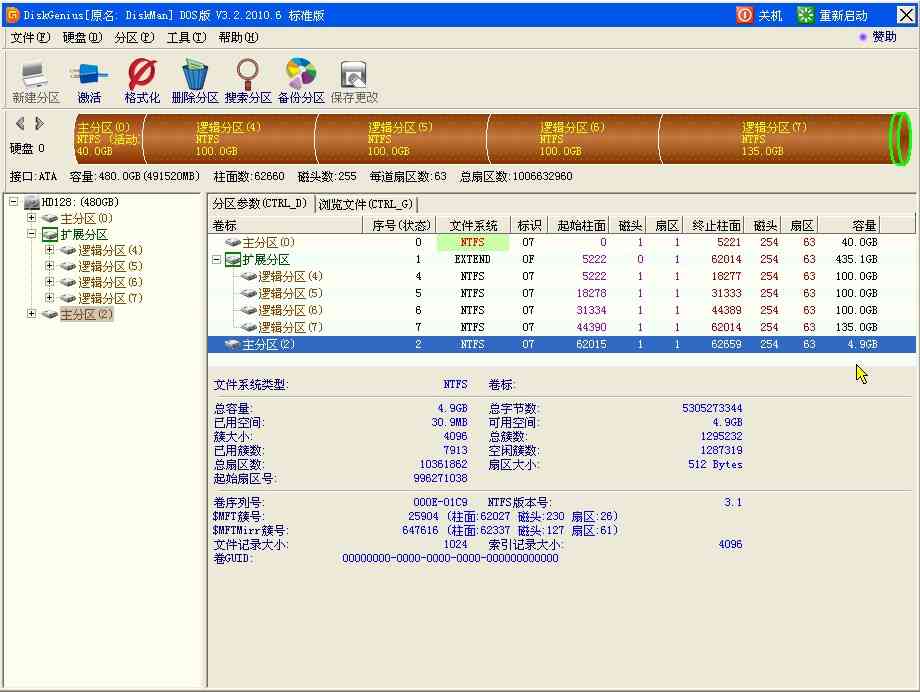This screenshot has height=692, width=920.
Task: Click the 关机 shutdown button label
Action: pos(770,15)
